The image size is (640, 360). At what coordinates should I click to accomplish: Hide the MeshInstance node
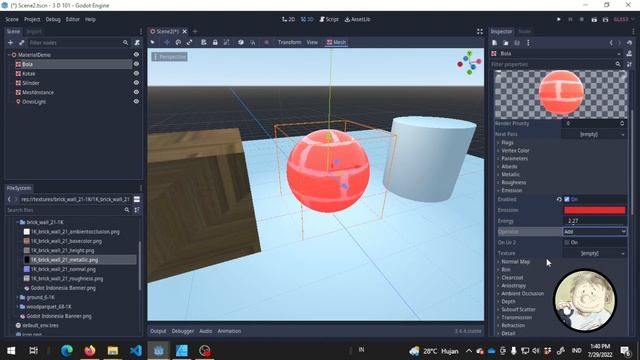point(136,92)
